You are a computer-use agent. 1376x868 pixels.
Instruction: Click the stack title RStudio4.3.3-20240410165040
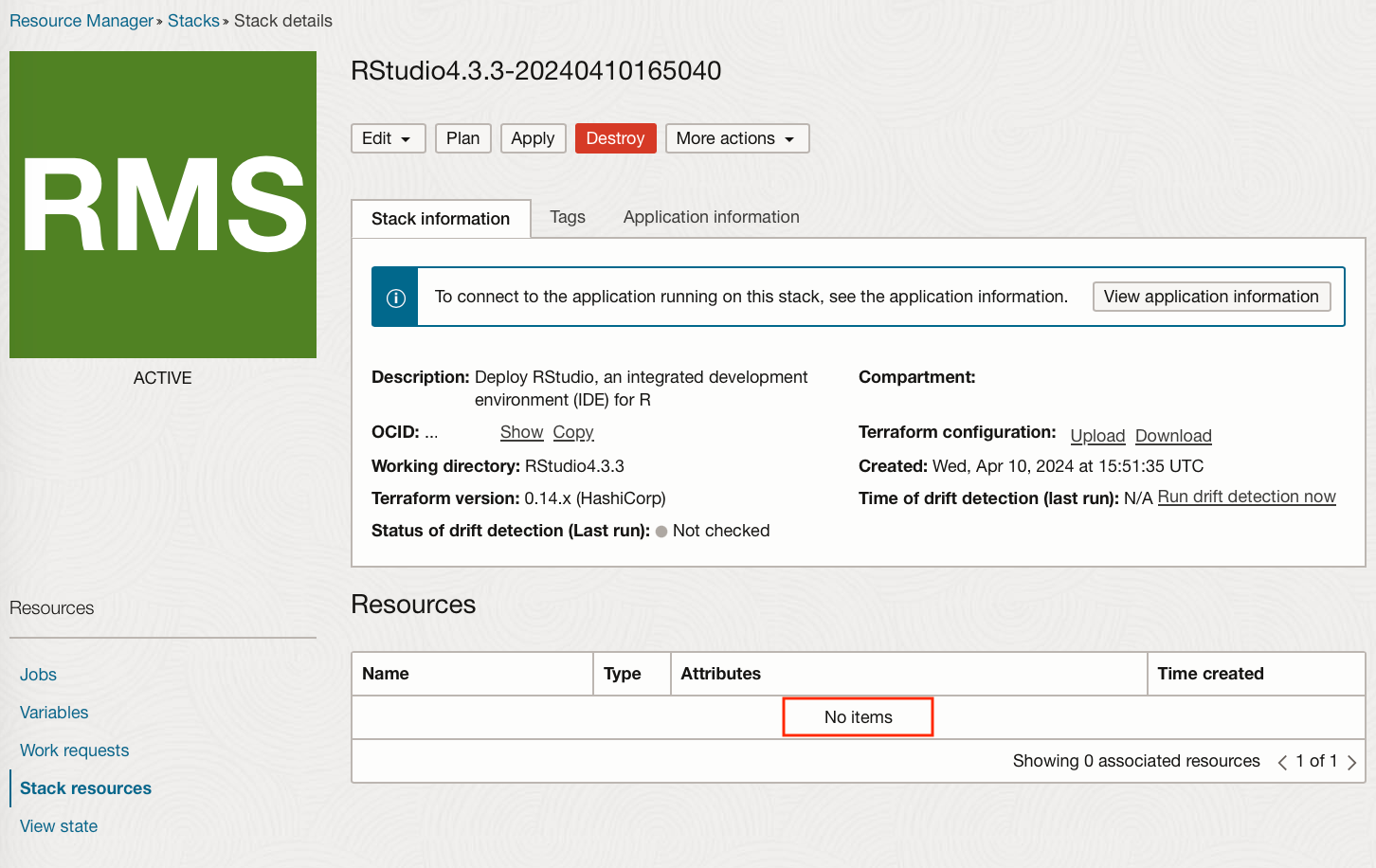click(x=536, y=71)
